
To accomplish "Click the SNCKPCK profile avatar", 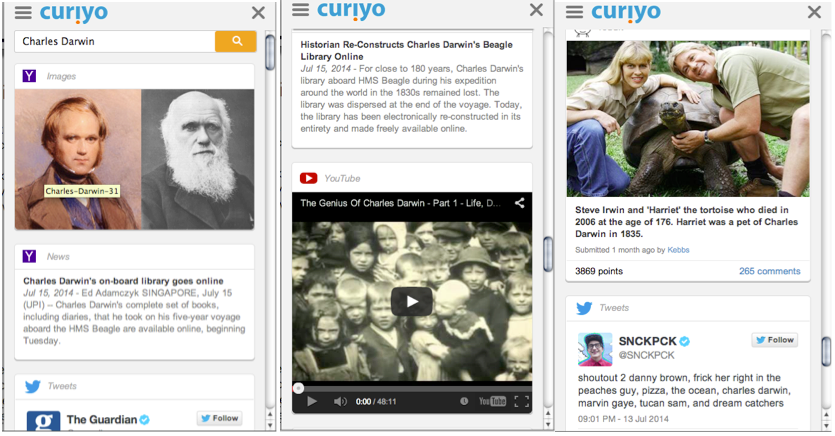I will tap(595, 349).
